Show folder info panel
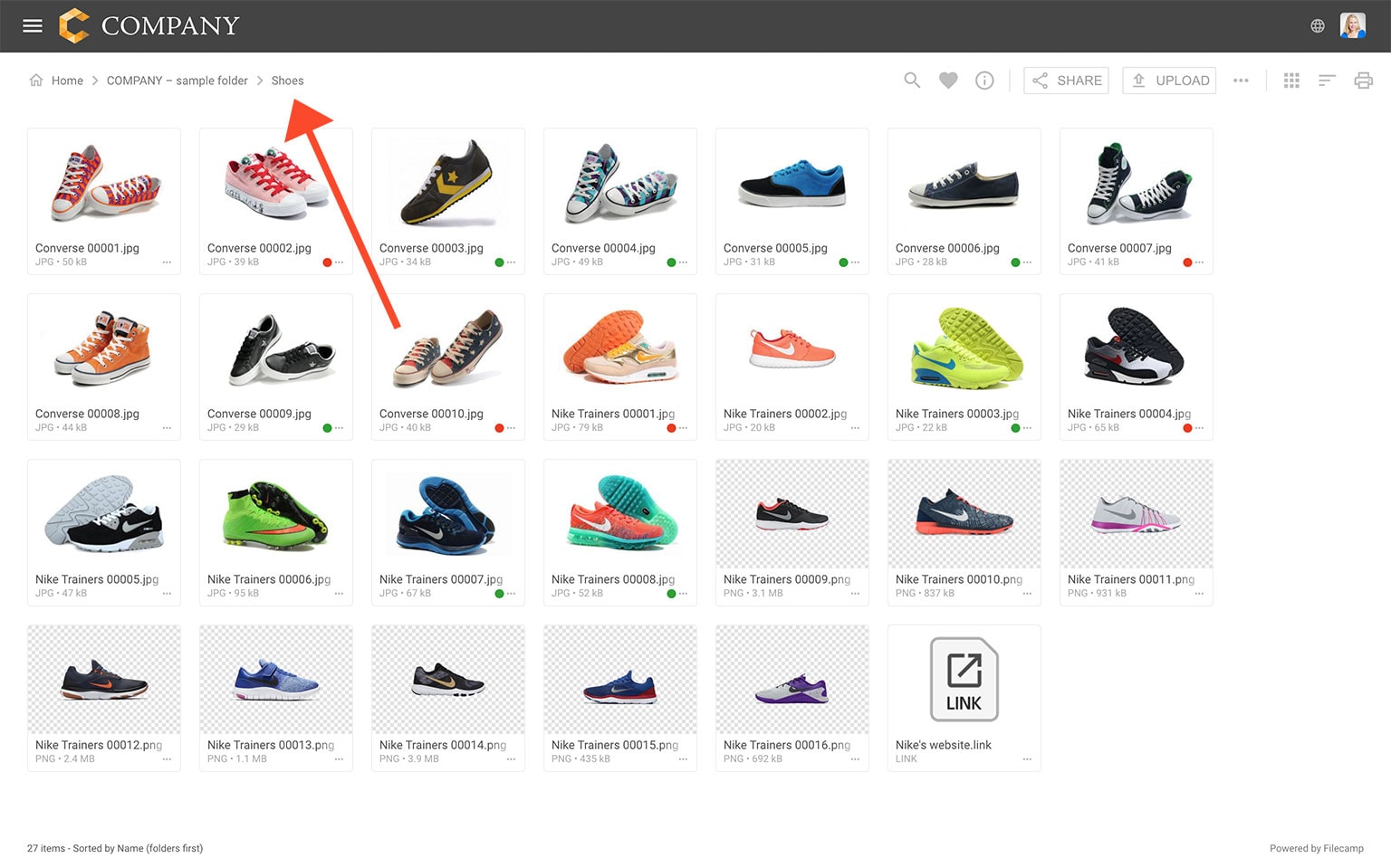Viewport: 1391px width, 868px height. click(984, 81)
